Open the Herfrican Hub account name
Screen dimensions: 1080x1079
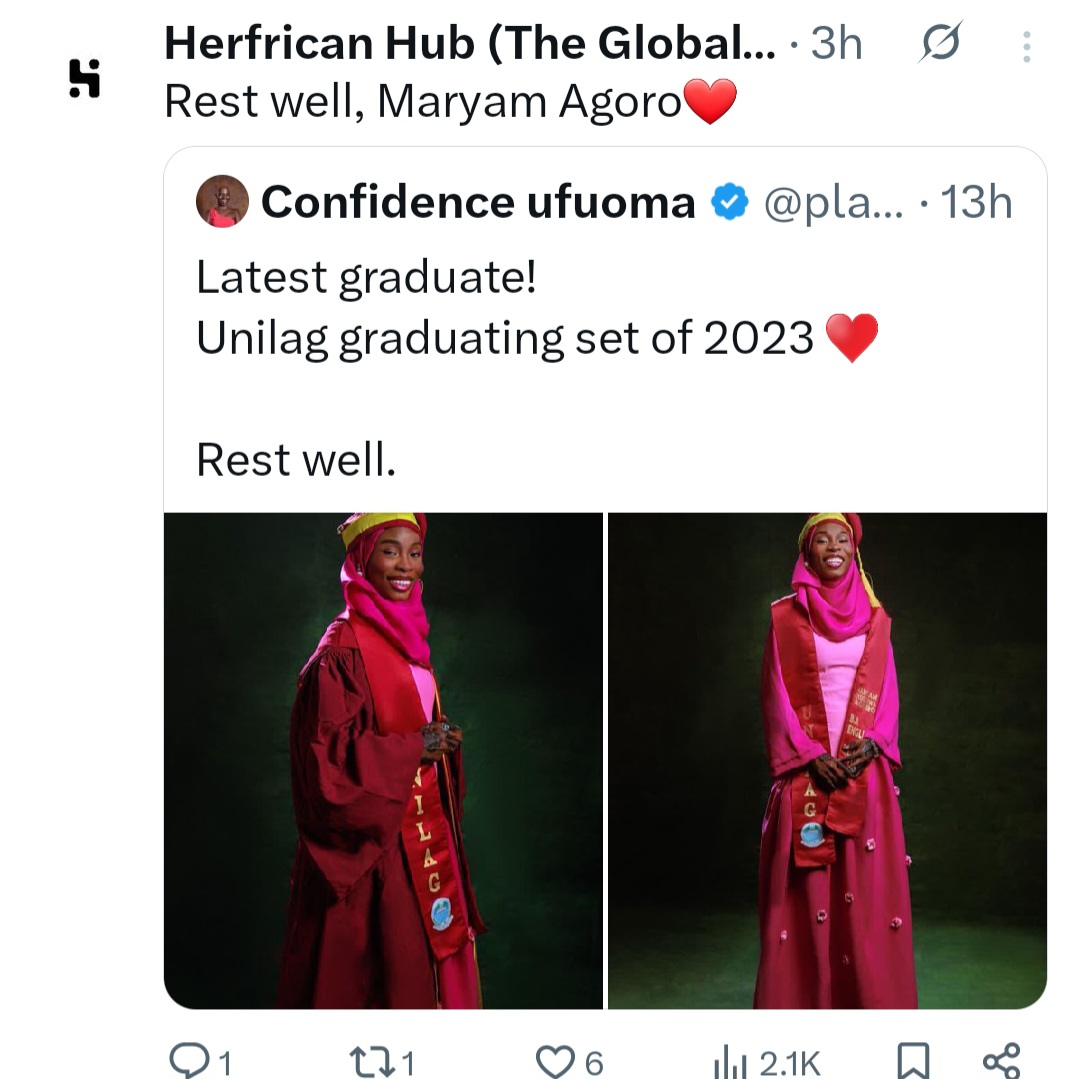(x=468, y=44)
